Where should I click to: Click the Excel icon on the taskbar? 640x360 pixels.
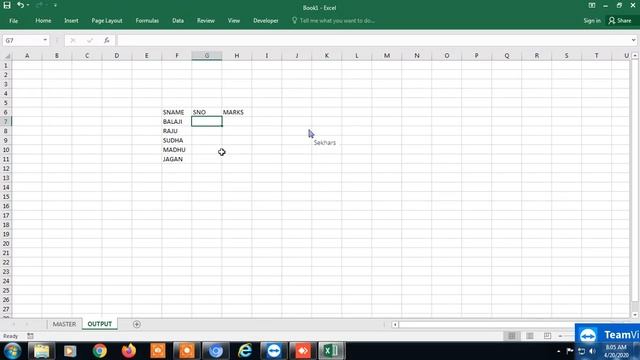tap(332, 351)
